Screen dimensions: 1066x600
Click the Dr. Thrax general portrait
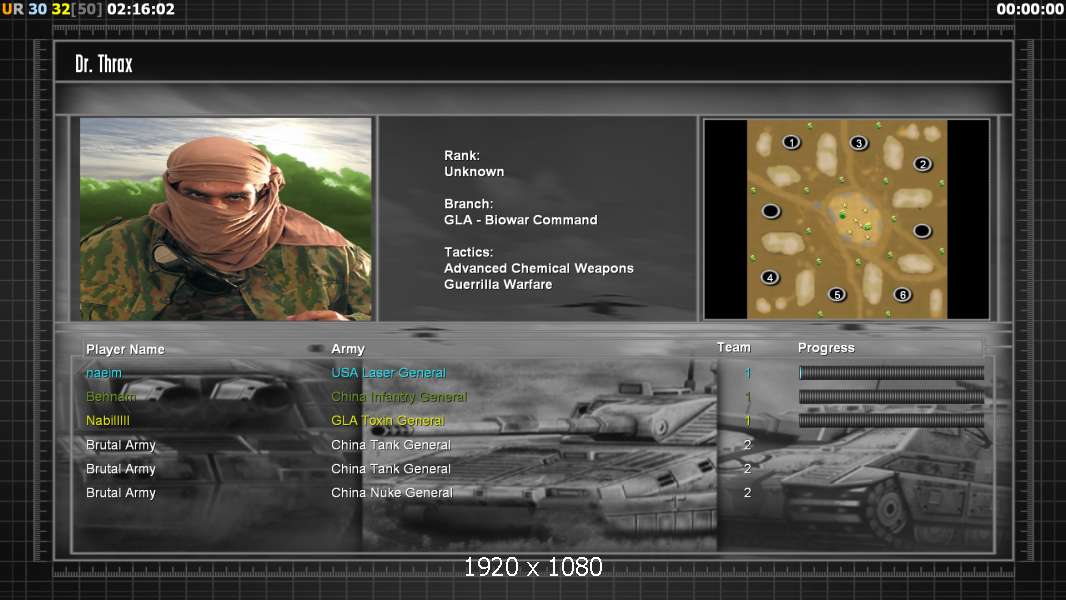click(x=226, y=219)
